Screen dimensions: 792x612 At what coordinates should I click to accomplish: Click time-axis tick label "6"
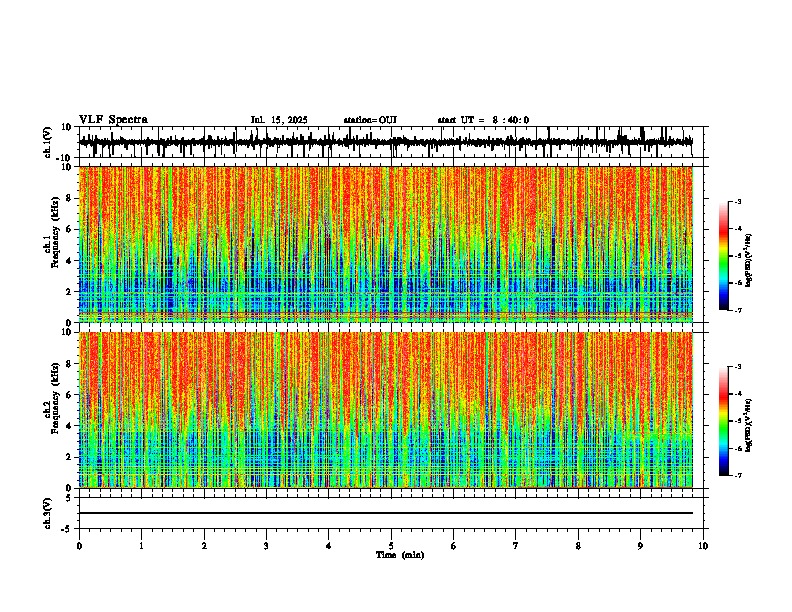point(454,546)
